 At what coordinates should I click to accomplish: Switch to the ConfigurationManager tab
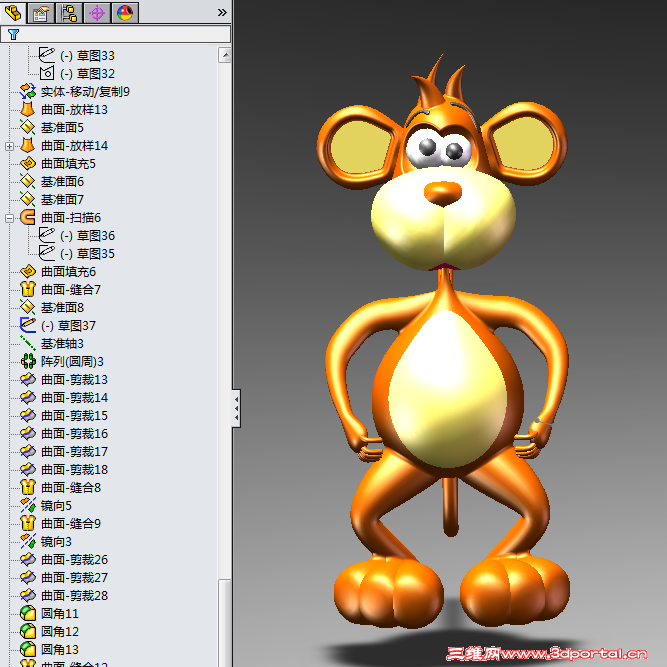(x=69, y=12)
